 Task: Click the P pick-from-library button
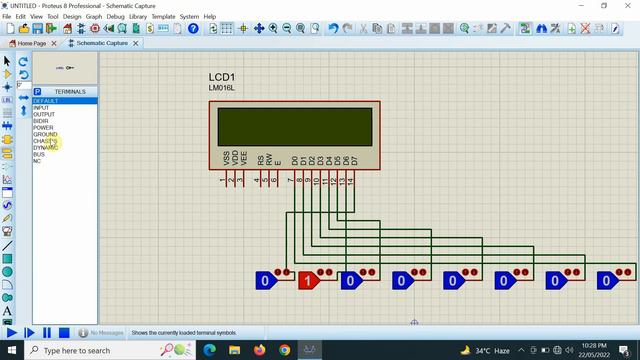(x=38, y=91)
